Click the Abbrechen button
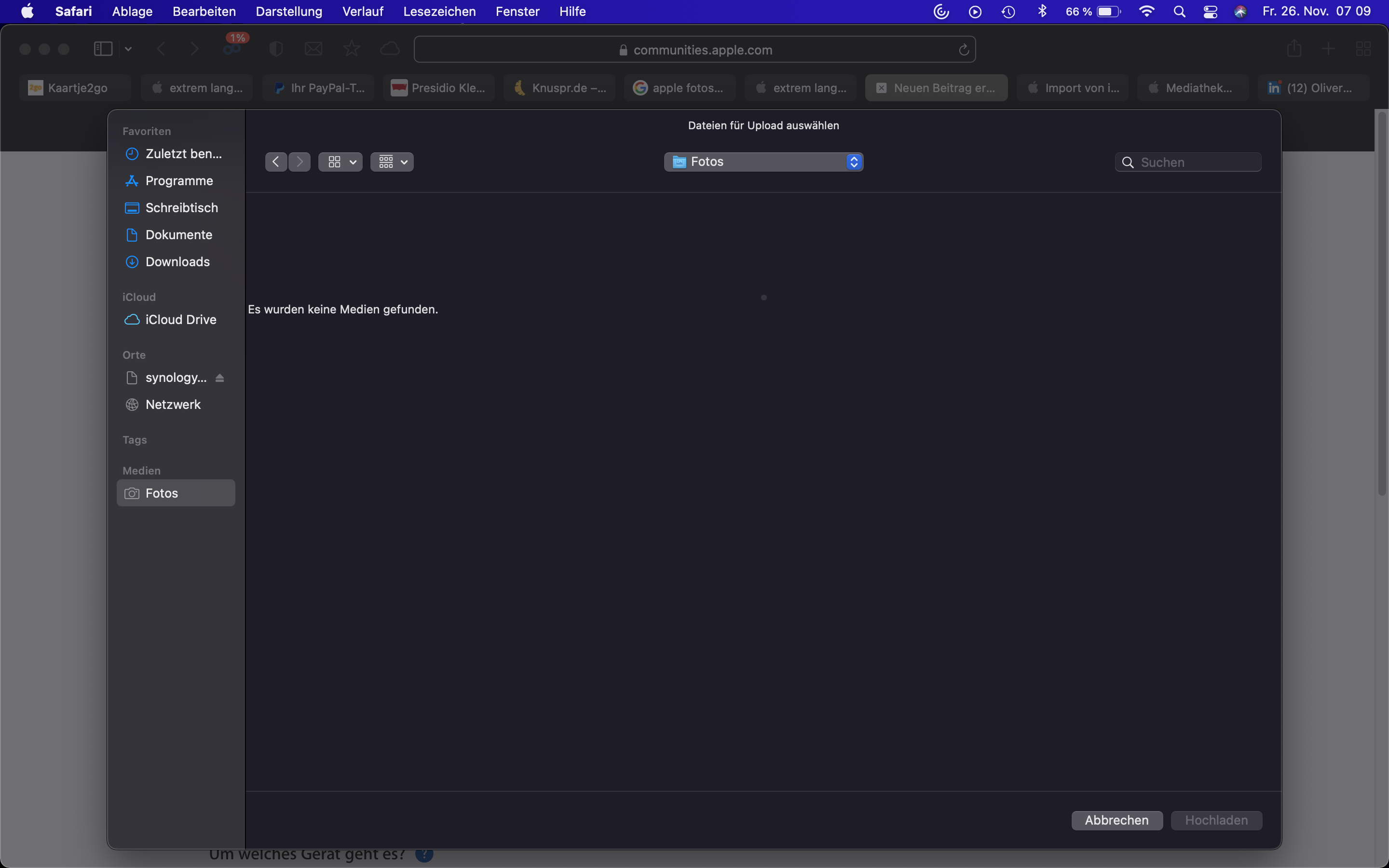 tap(1117, 820)
